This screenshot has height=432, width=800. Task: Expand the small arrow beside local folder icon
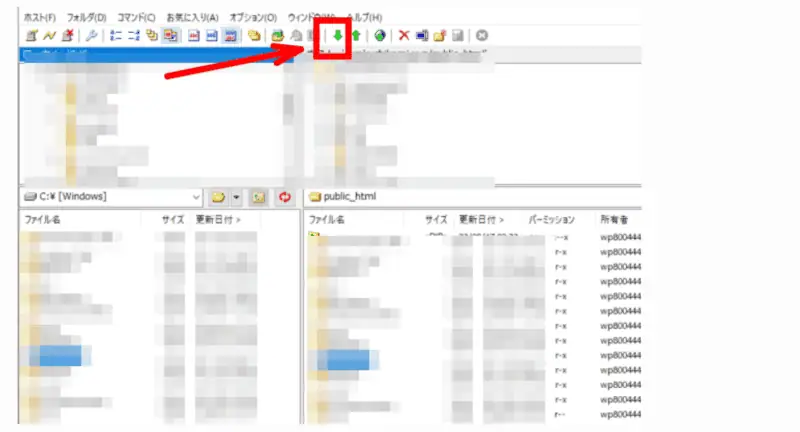coord(236,197)
